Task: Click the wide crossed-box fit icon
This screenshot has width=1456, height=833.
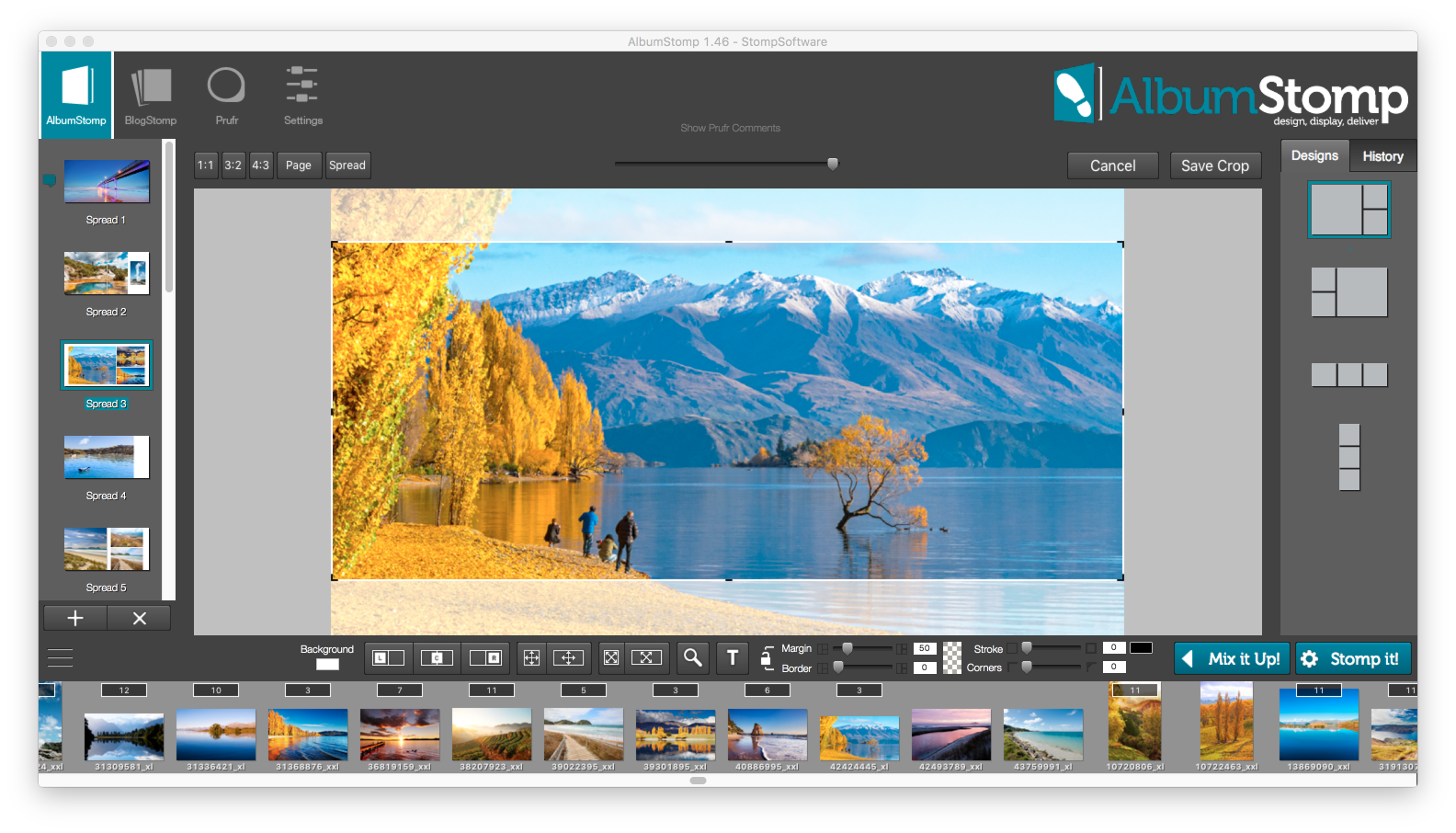Action: click(646, 657)
